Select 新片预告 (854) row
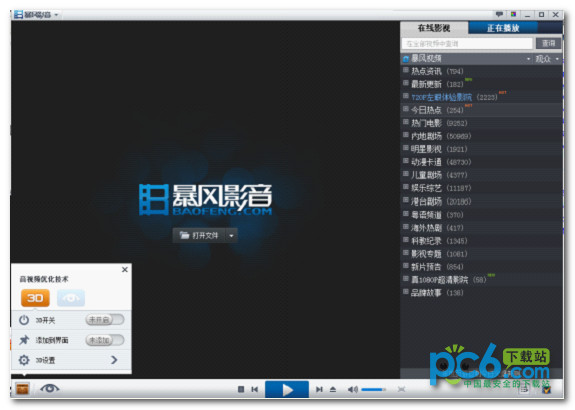The height and width of the screenshot is (410, 575). pyautogui.click(x=481, y=267)
